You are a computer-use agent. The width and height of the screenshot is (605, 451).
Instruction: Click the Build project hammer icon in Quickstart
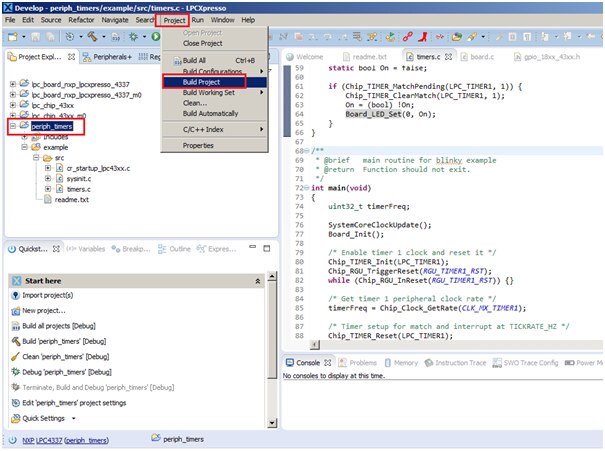click(14, 342)
